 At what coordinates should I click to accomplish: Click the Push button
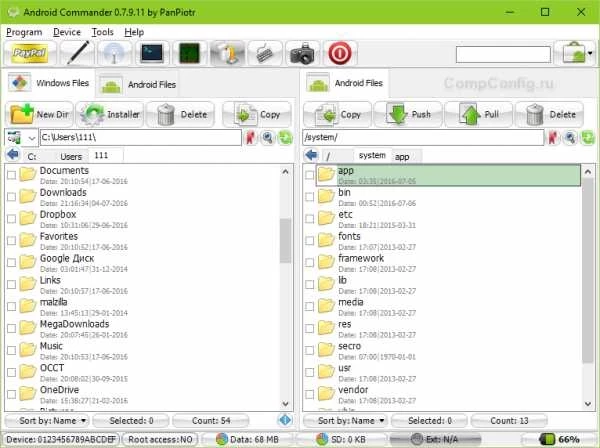[x=409, y=114]
